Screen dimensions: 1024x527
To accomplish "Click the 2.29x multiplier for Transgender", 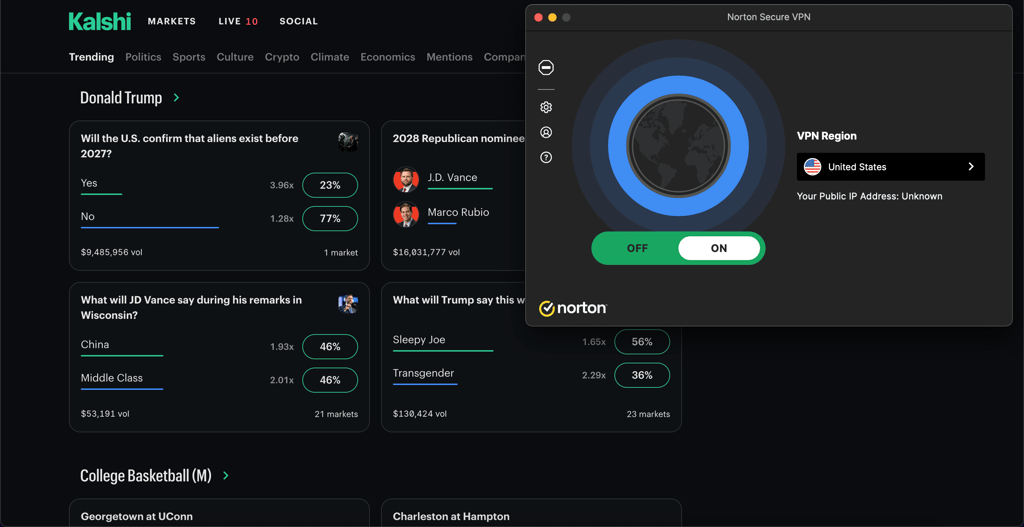I will click(594, 375).
